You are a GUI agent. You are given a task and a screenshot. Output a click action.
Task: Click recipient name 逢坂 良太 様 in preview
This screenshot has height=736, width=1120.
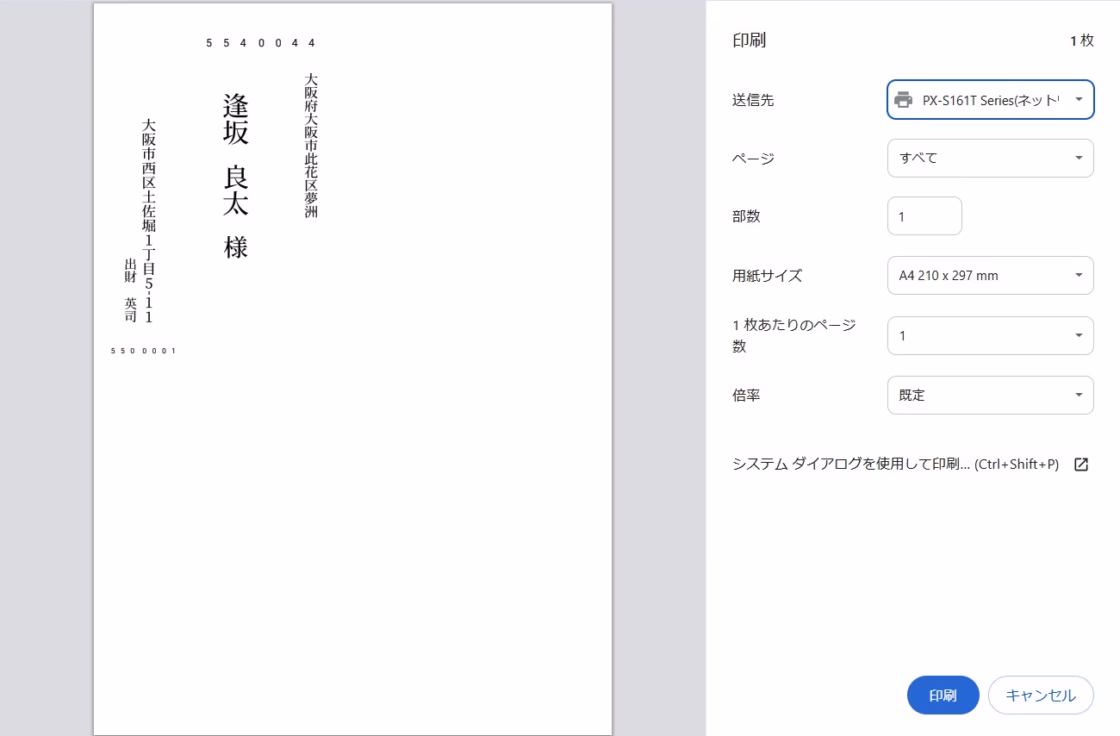[235, 175]
